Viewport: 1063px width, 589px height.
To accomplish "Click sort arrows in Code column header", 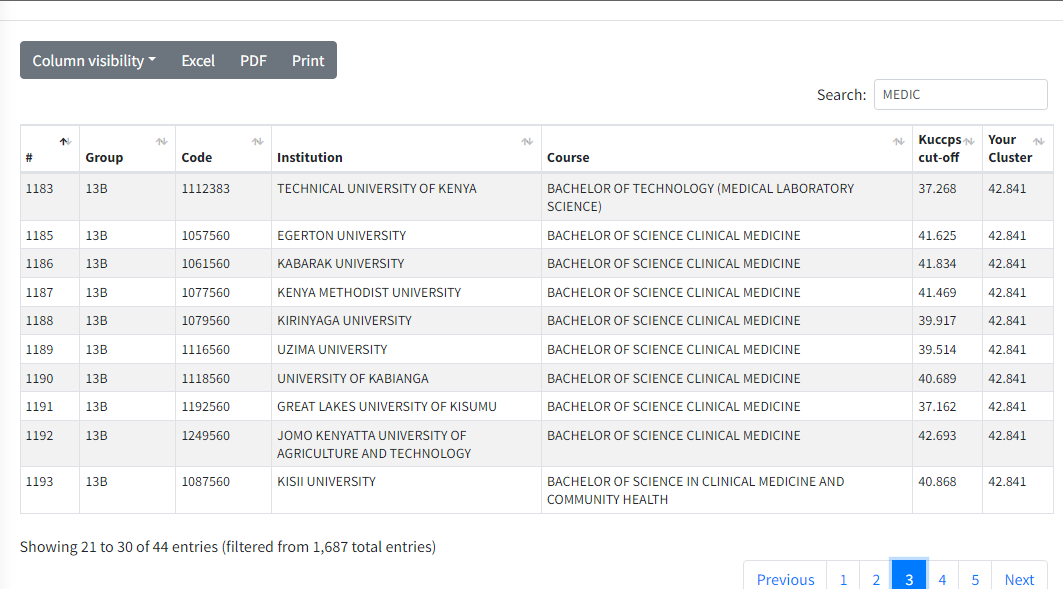I will pos(257,142).
